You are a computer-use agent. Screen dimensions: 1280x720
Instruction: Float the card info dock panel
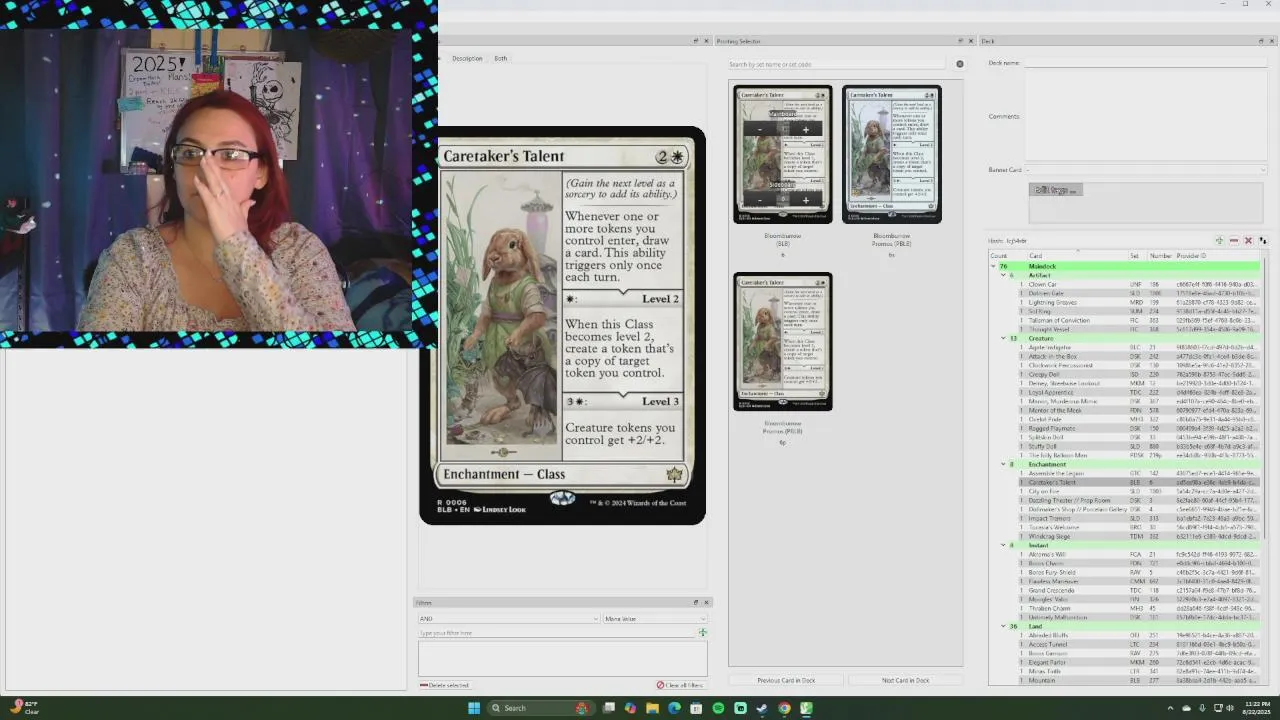(x=696, y=41)
